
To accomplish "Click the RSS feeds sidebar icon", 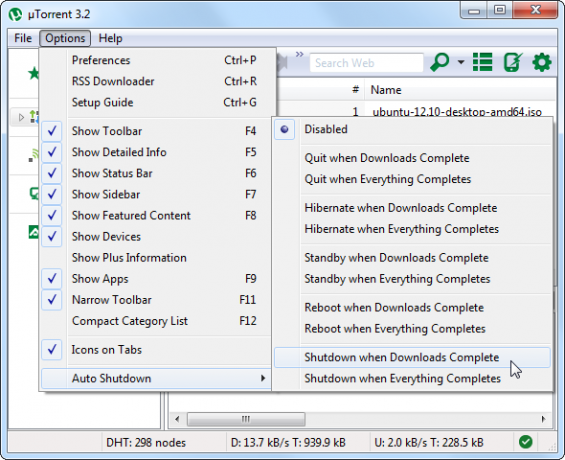I will pos(34,155).
